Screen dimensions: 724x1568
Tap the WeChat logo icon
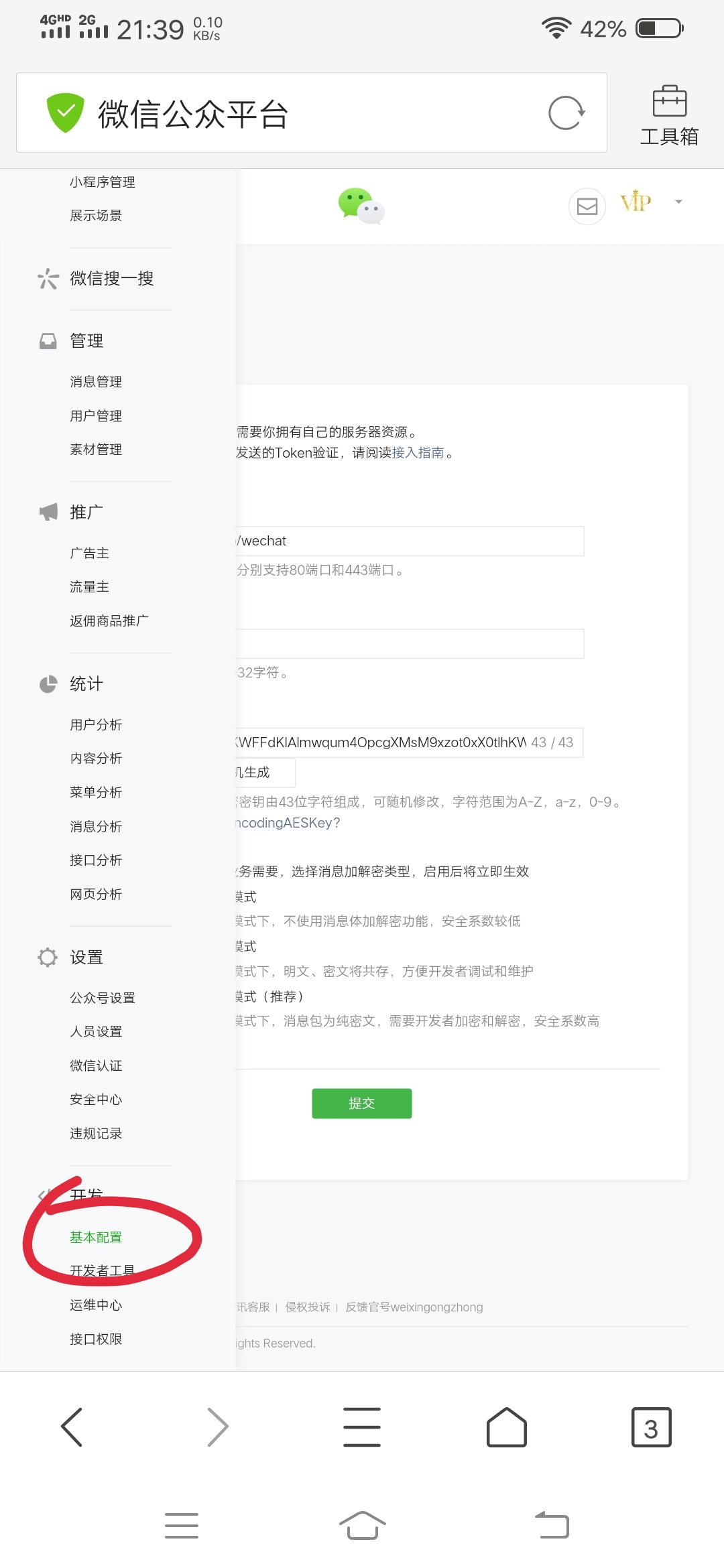tap(361, 206)
